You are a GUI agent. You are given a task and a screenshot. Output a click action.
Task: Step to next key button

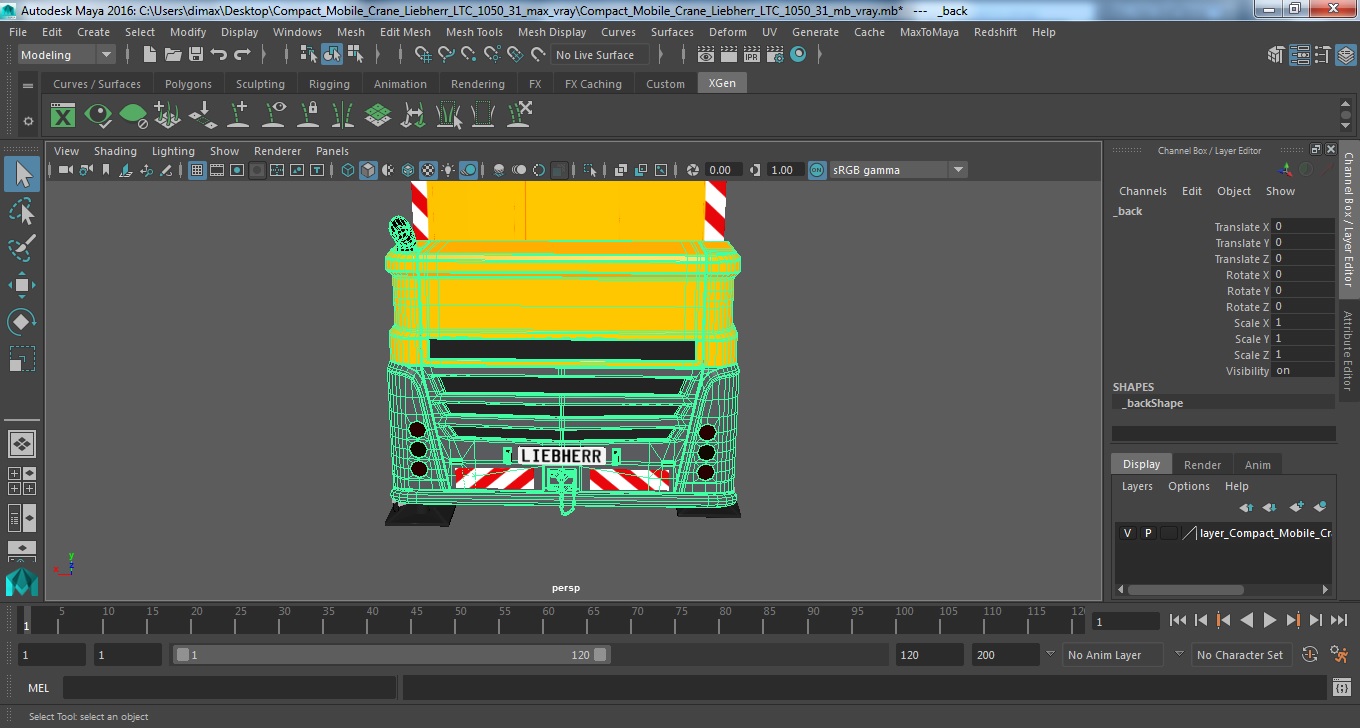click(x=1293, y=621)
